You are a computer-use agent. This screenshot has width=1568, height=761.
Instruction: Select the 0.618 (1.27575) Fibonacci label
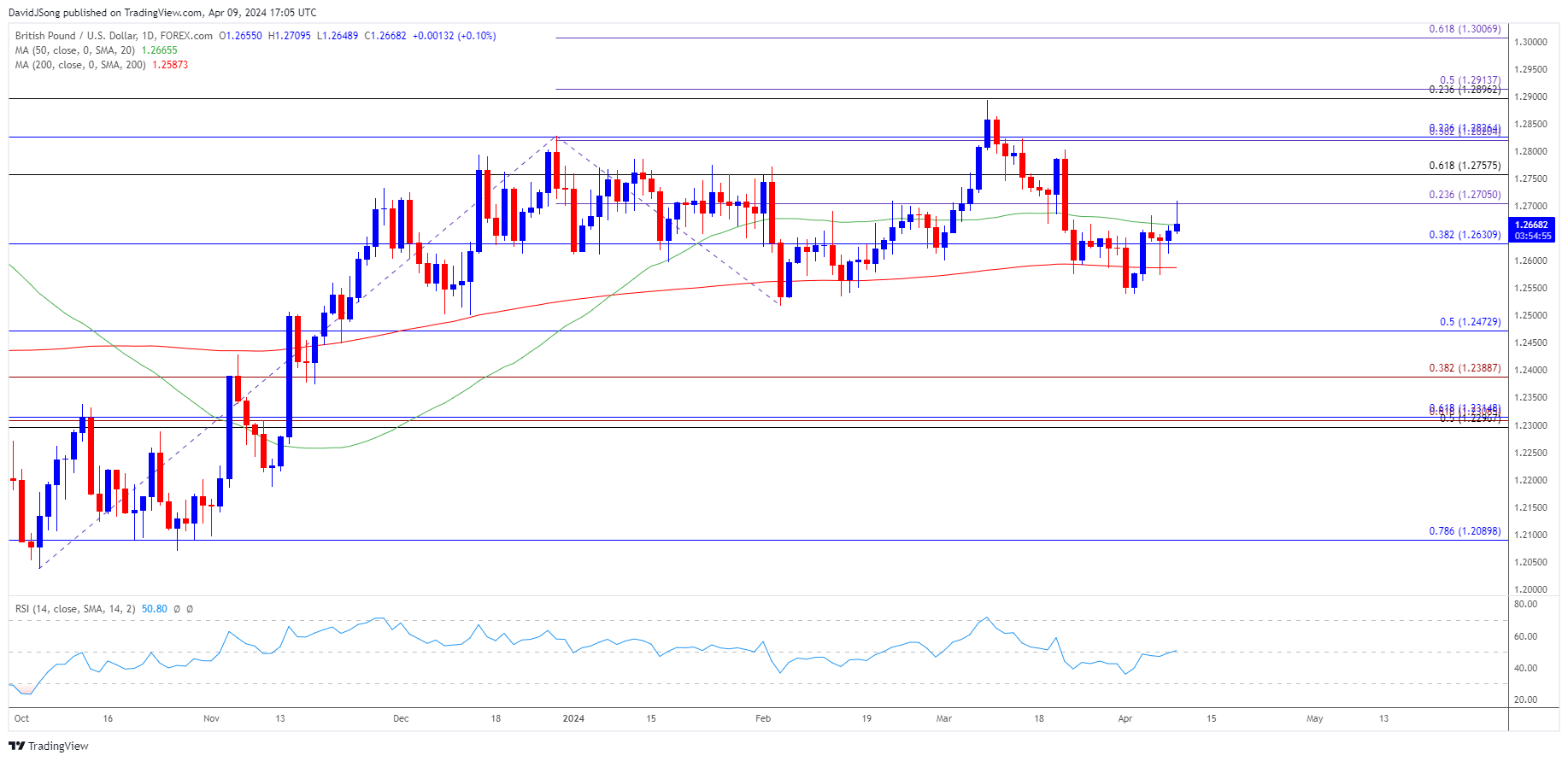tap(1465, 166)
